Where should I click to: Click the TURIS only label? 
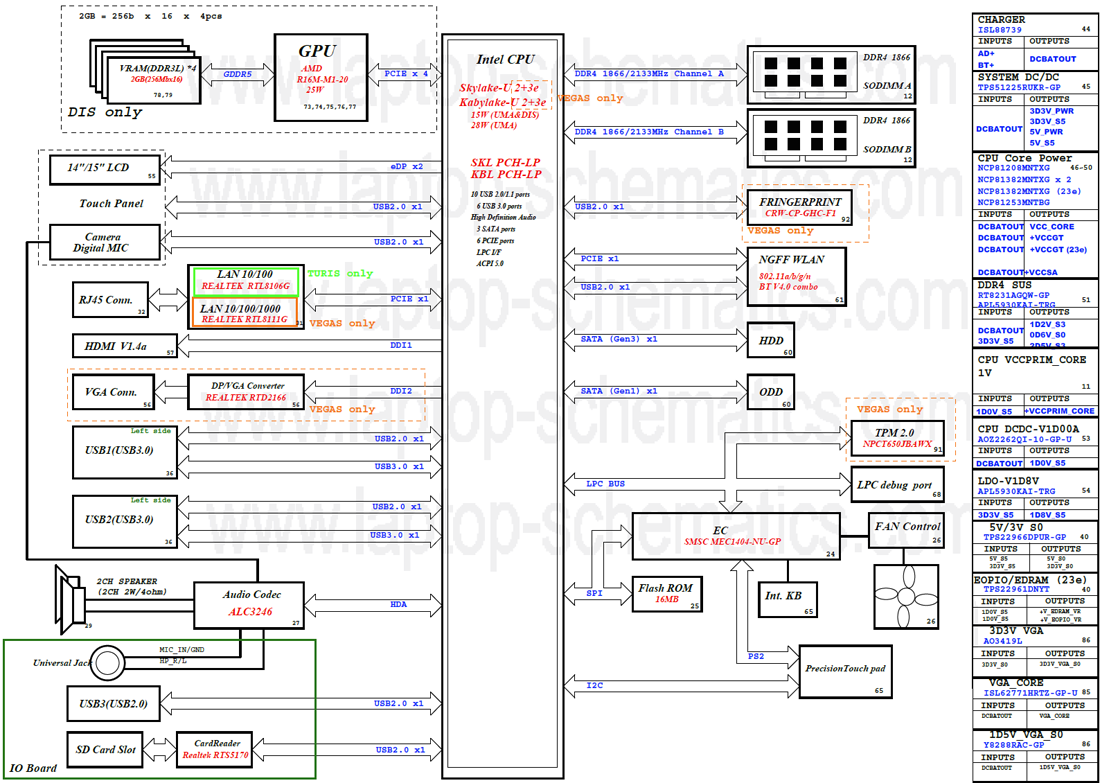(340, 273)
